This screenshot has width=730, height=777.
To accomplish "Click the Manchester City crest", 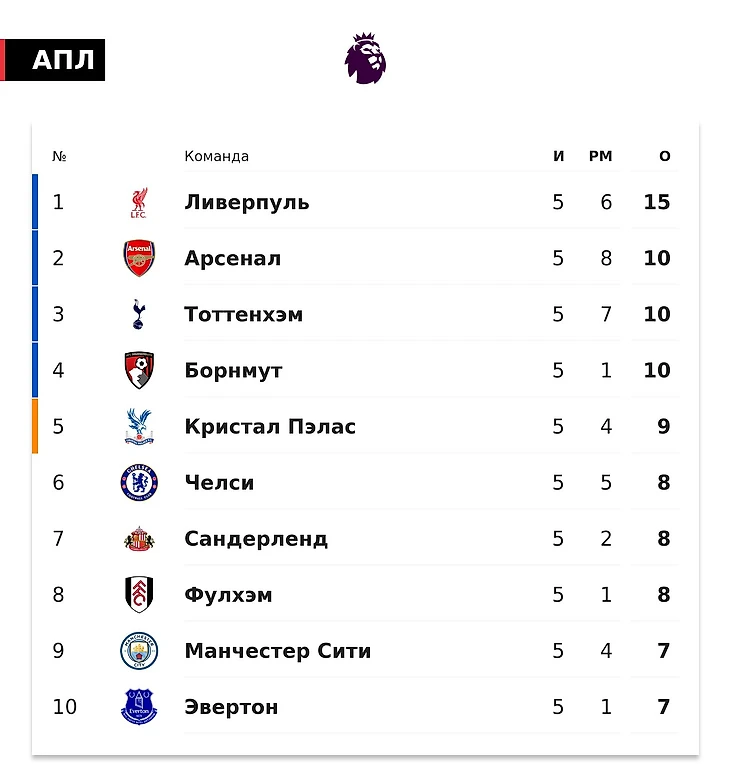I will tap(139, 651).
